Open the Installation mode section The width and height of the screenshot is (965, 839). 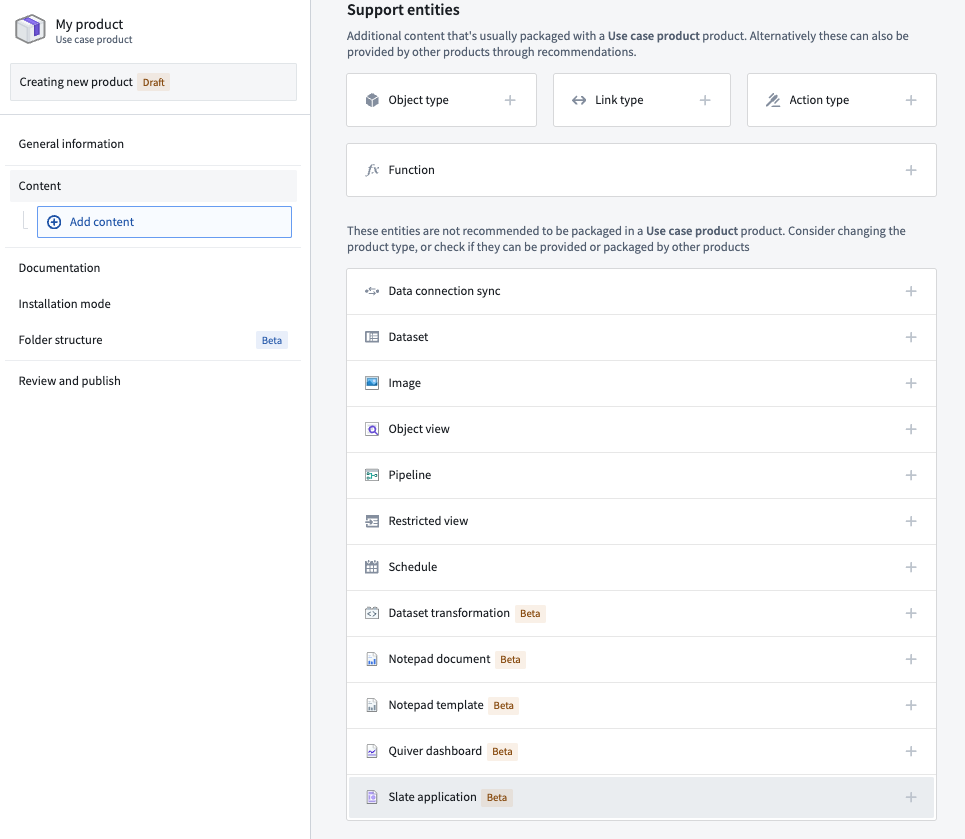click(x=153, y=303)
